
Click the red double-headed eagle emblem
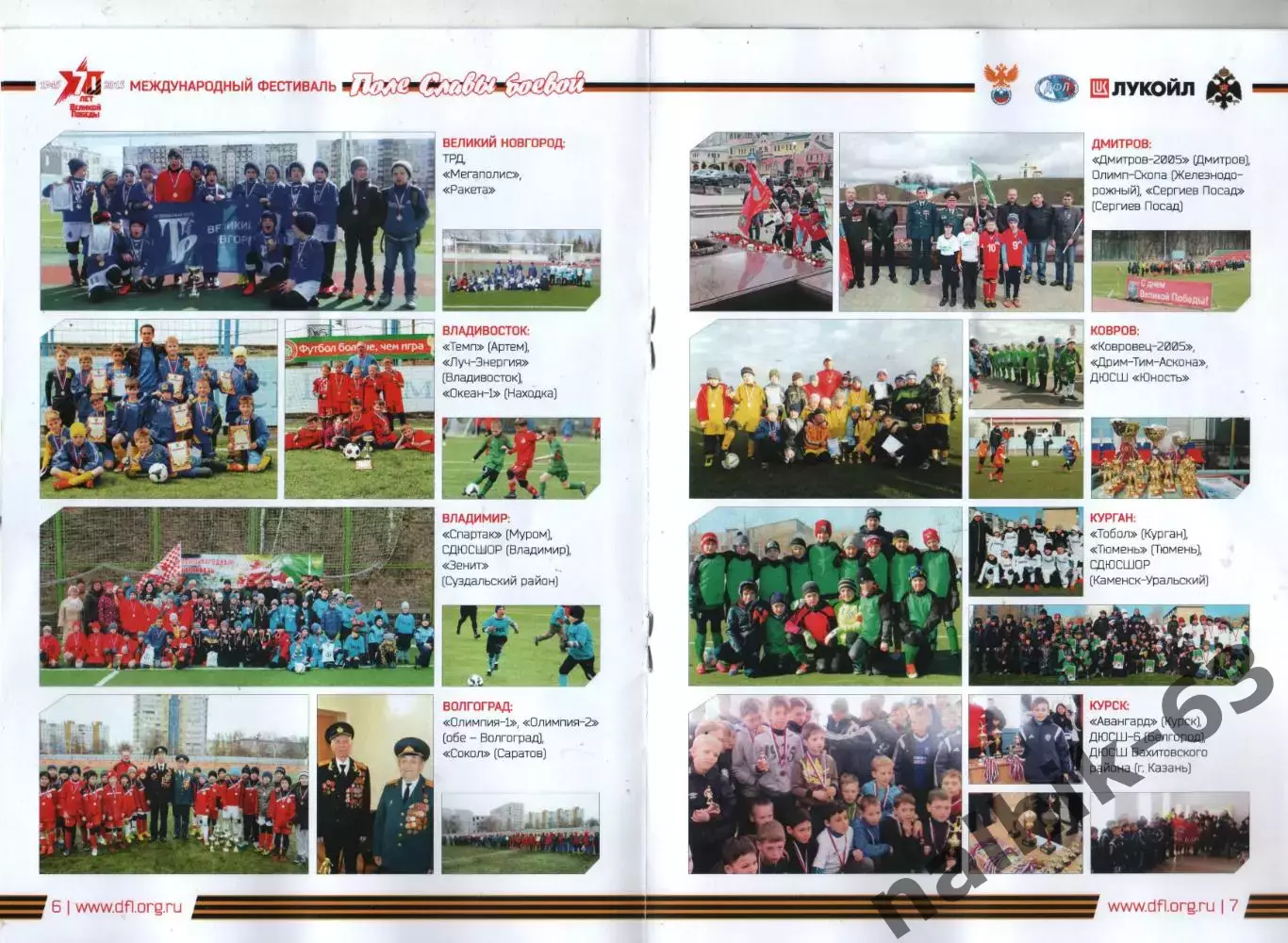coord(1000,85)
